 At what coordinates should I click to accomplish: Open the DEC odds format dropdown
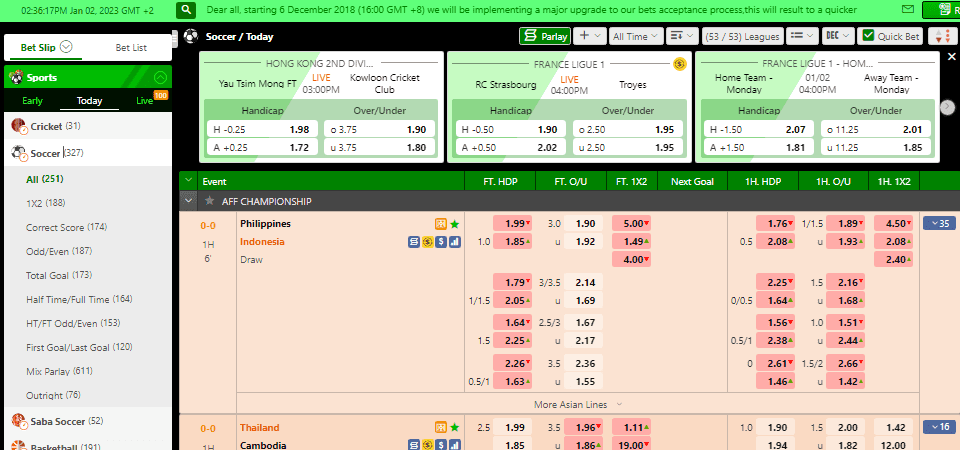(x=838, y=36)
